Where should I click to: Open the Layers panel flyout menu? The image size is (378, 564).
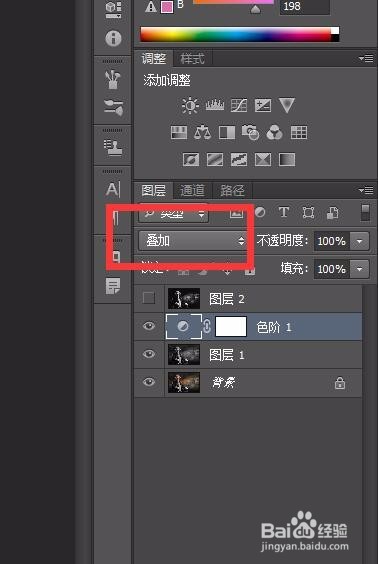click(366, 190)
